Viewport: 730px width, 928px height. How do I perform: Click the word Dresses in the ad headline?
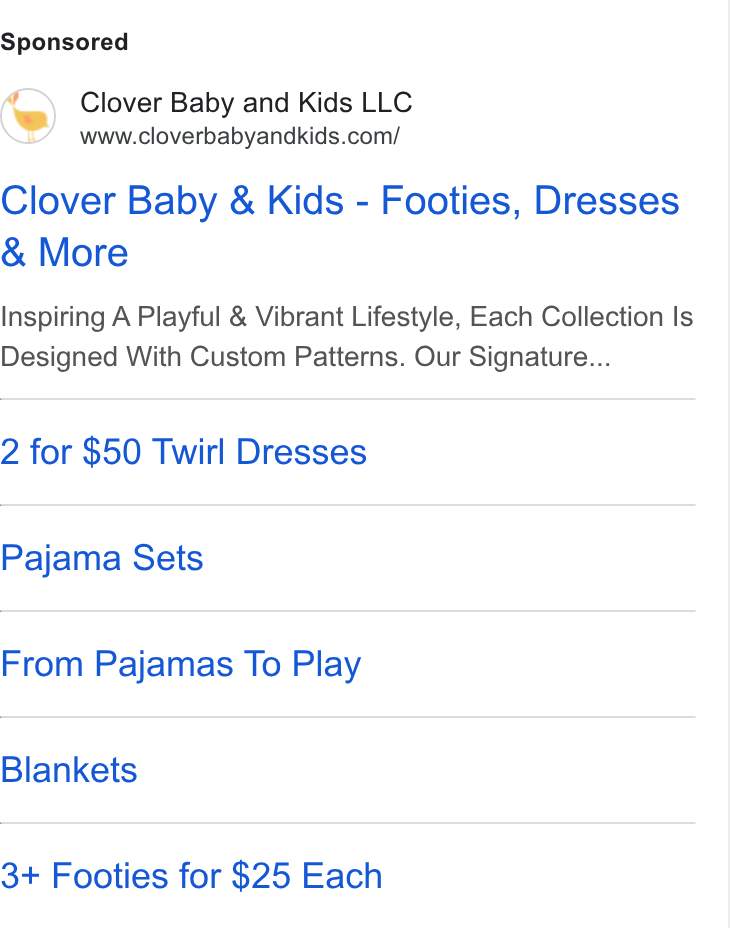tap(607, 201)
